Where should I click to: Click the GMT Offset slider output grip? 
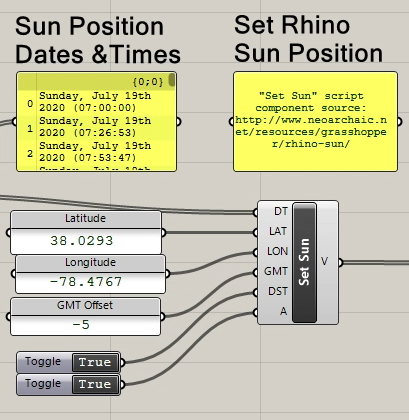click(162, 317)
